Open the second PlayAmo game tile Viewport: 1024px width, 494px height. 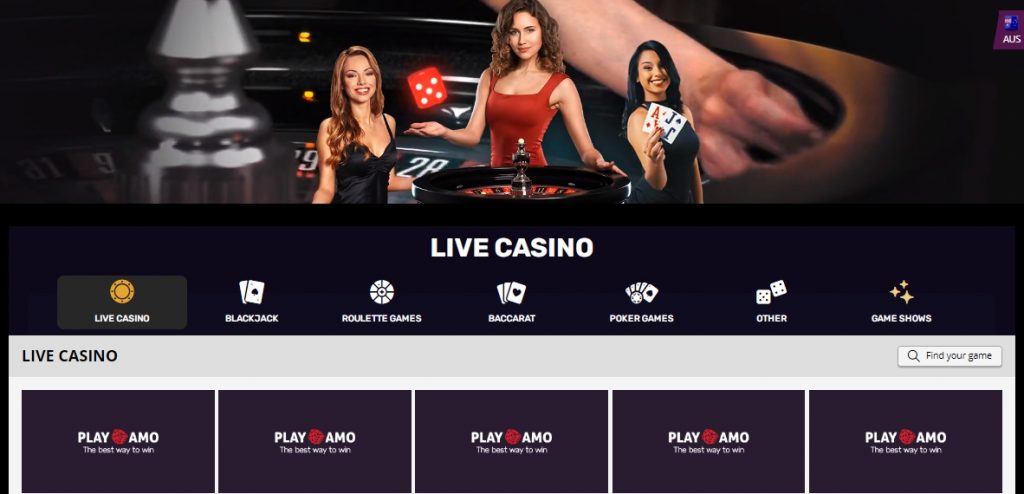(x=315, y=442)
